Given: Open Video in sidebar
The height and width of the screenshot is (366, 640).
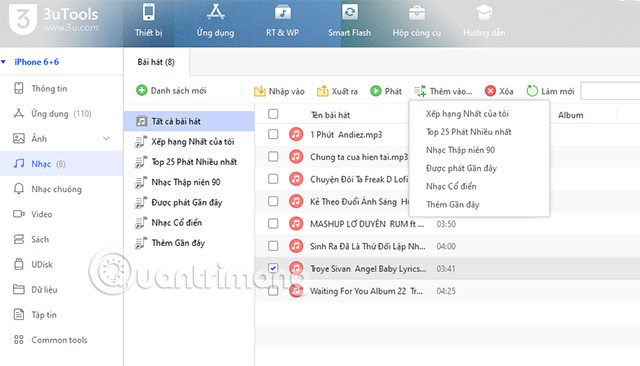Looking at the screenshot, I should pyautogui.click(x=61, y=214).
